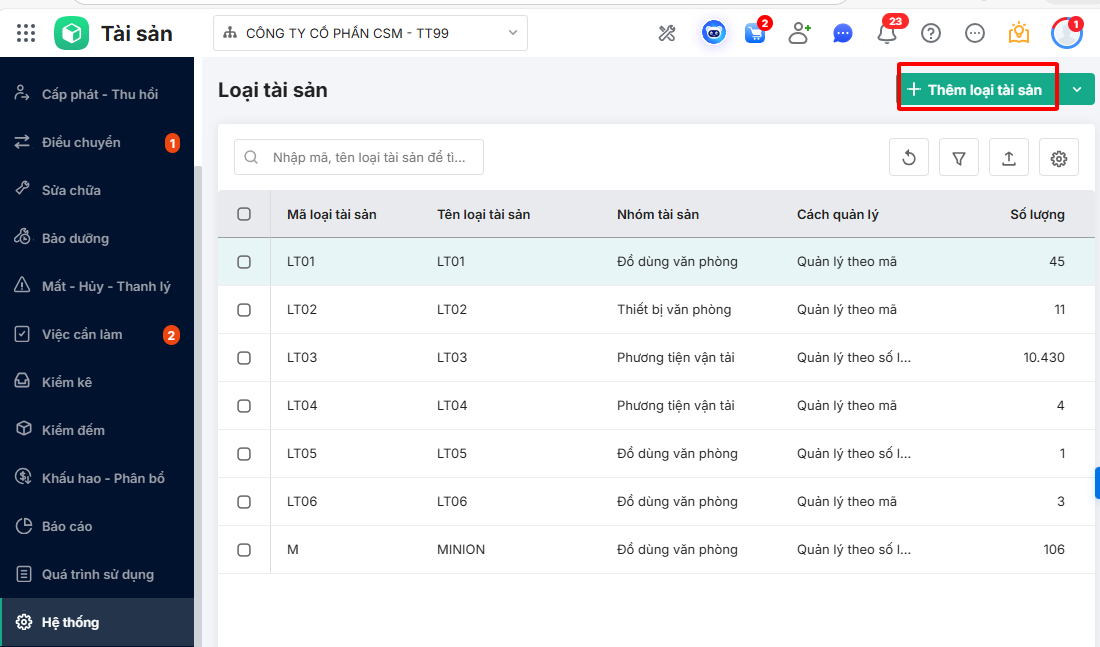The height and width of the screenshot is (647, 1100).
Task: Open the notifications bell
Action: pyautogui.click(x=886, y=33)
